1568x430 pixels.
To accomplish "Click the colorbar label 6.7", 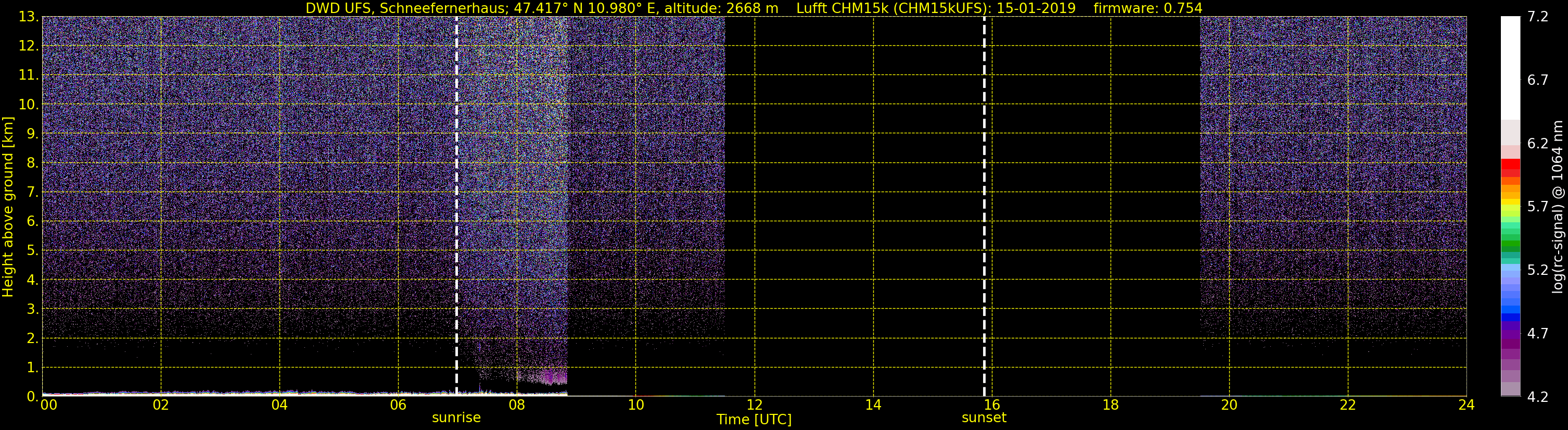I will coord(1538,80).
